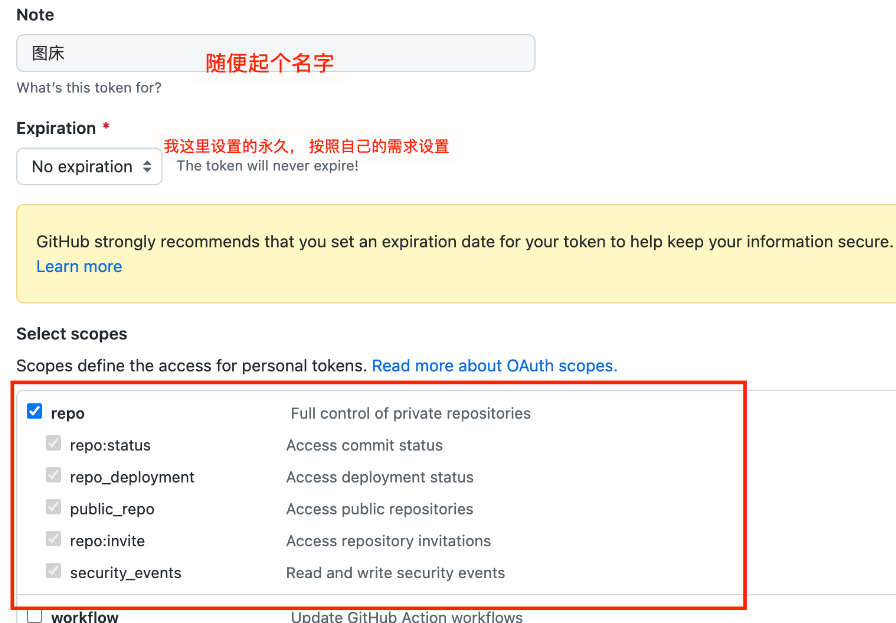The image size is (896, 623).
Task: Click the repo scope label text
Action: (70, 412)
